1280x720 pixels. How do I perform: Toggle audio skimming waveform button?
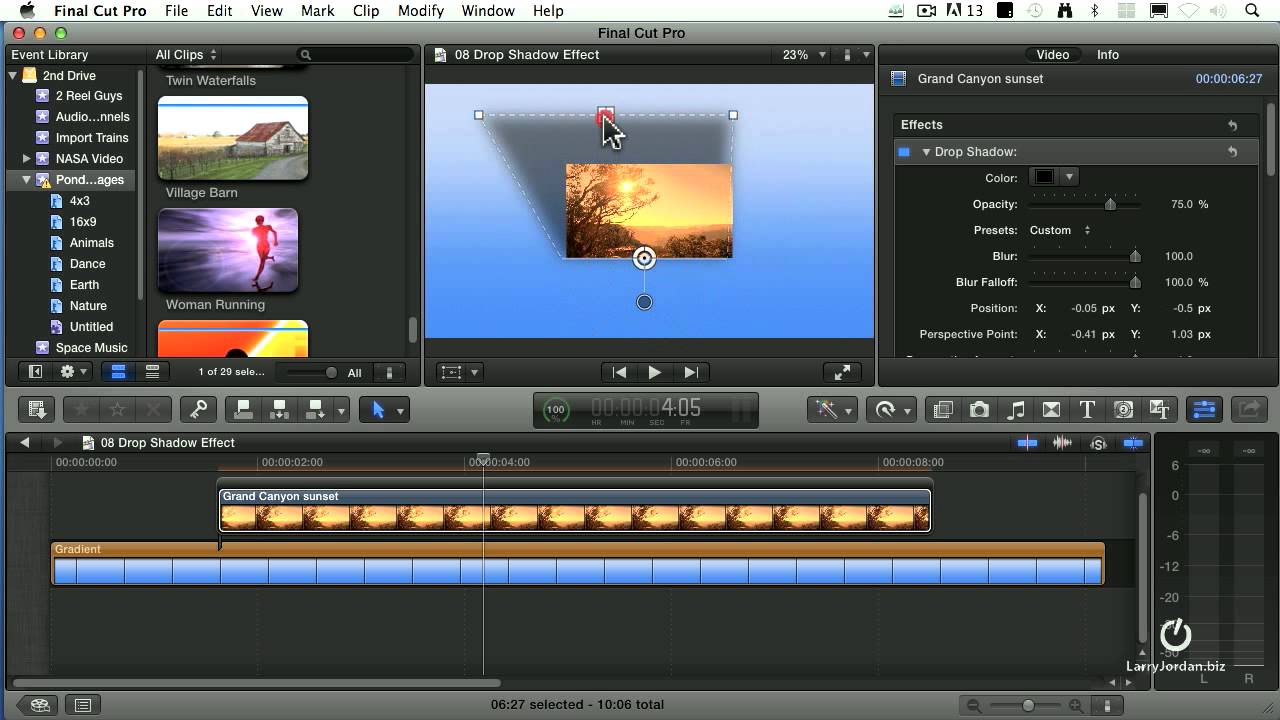(1062, 443)
